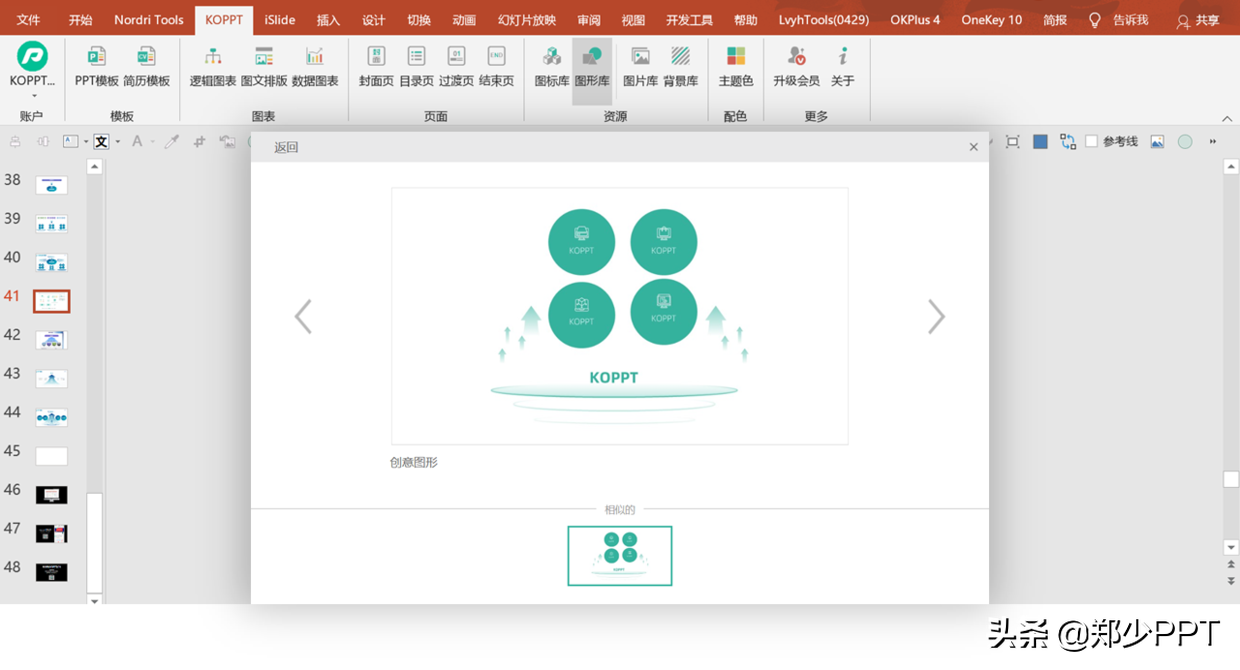Click the 逻辑图表 logic chart icon
This screenshot has width=1240, height=670.
[x=213, y=68]
